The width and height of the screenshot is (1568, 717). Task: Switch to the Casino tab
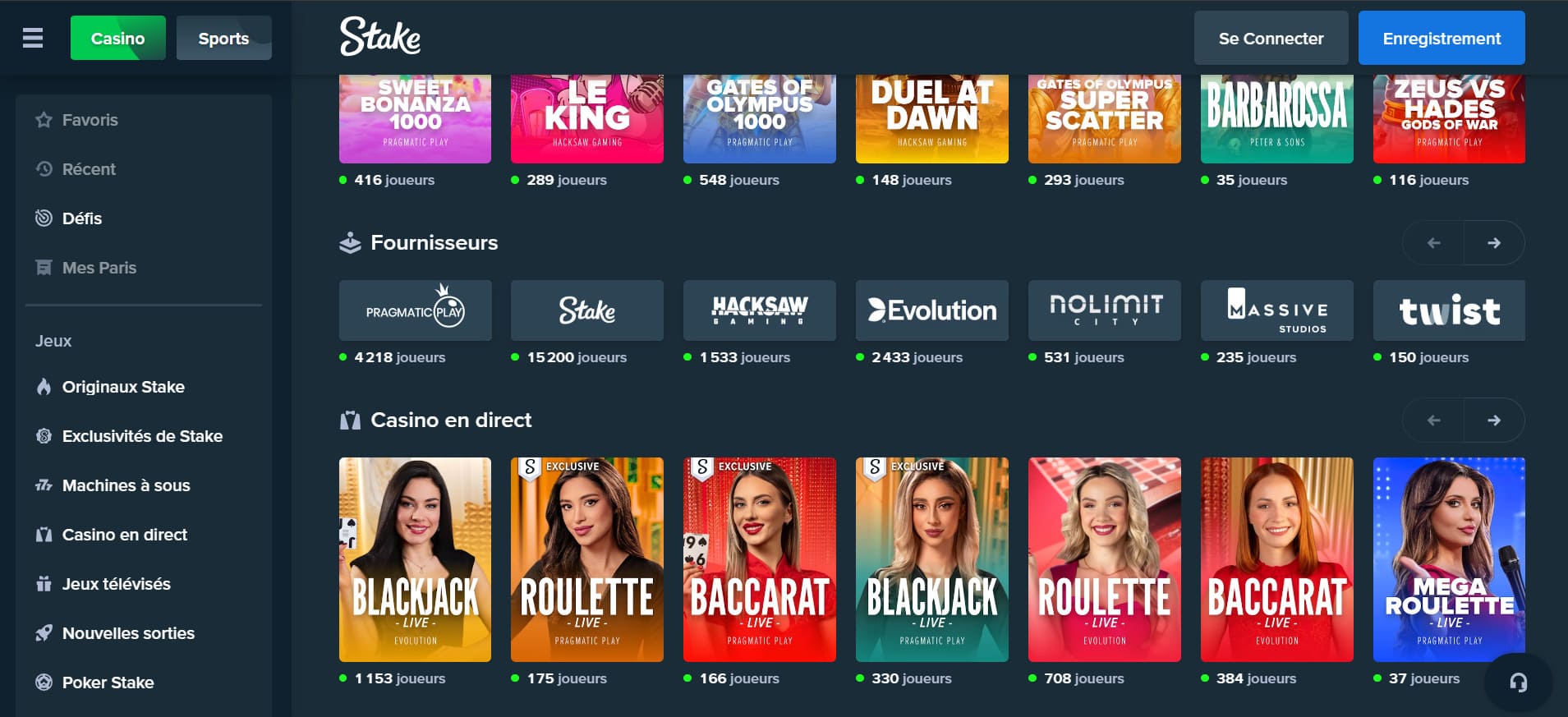118,38
